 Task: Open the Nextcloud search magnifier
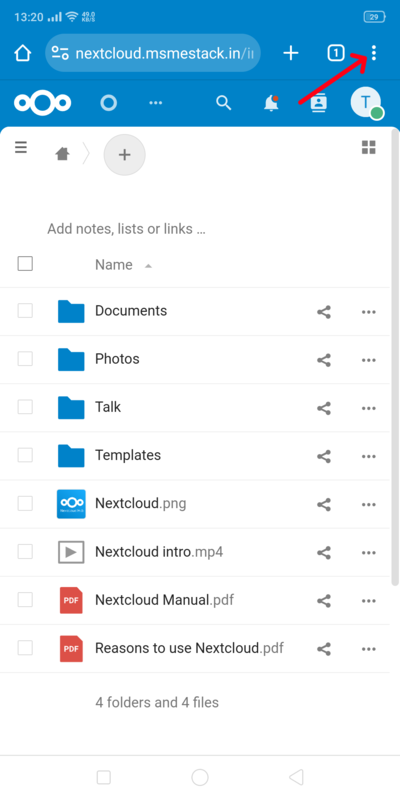223,103
